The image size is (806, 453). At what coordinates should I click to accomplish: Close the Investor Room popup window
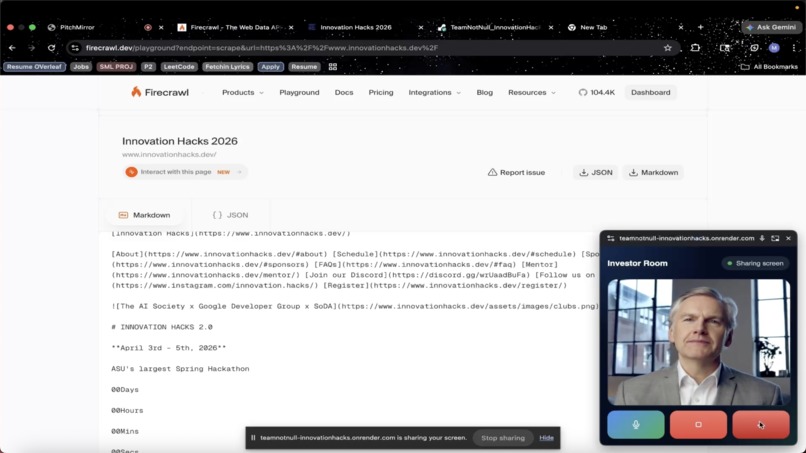[x=789, y=238]
